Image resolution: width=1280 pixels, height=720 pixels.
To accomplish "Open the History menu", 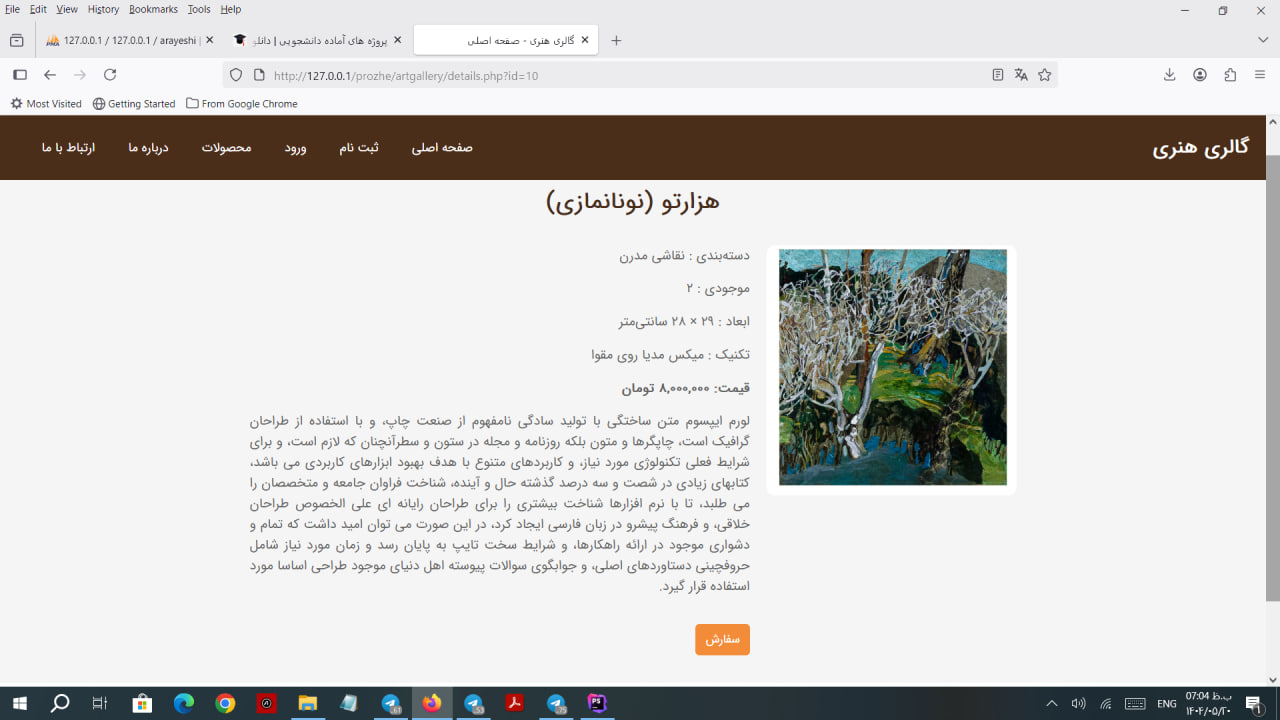I will pyautogui.click(x=103, y=9).
